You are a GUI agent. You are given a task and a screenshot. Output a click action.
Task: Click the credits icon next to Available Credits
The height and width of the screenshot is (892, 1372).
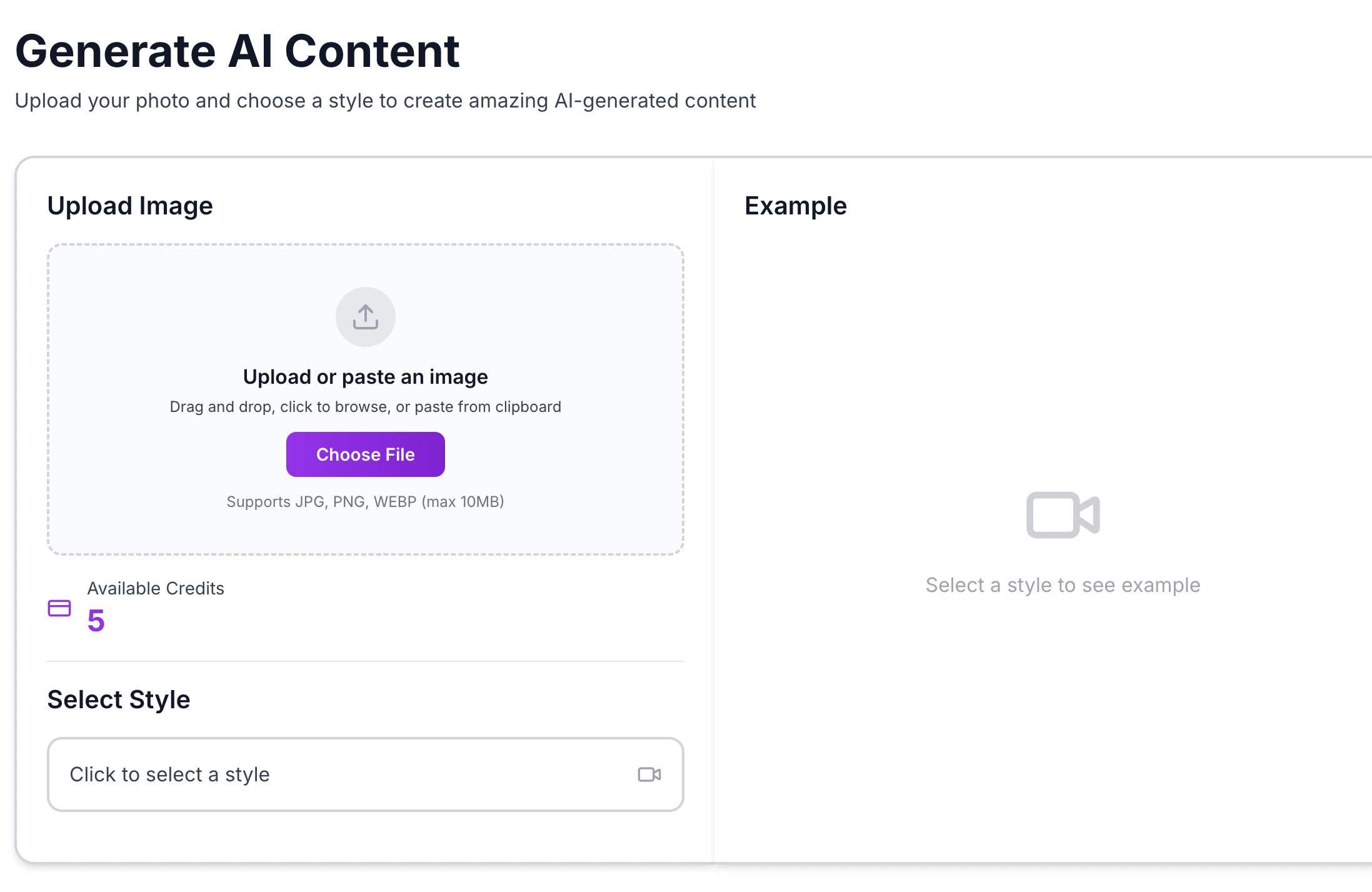[59, 608]
